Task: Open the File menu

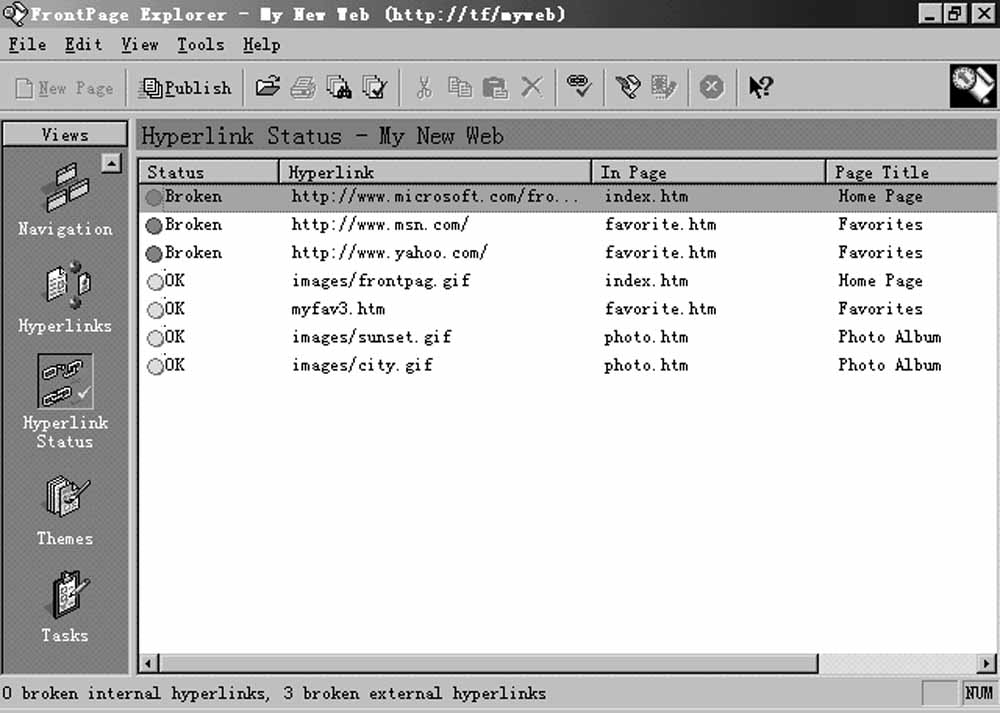Action: coord(27,45)
